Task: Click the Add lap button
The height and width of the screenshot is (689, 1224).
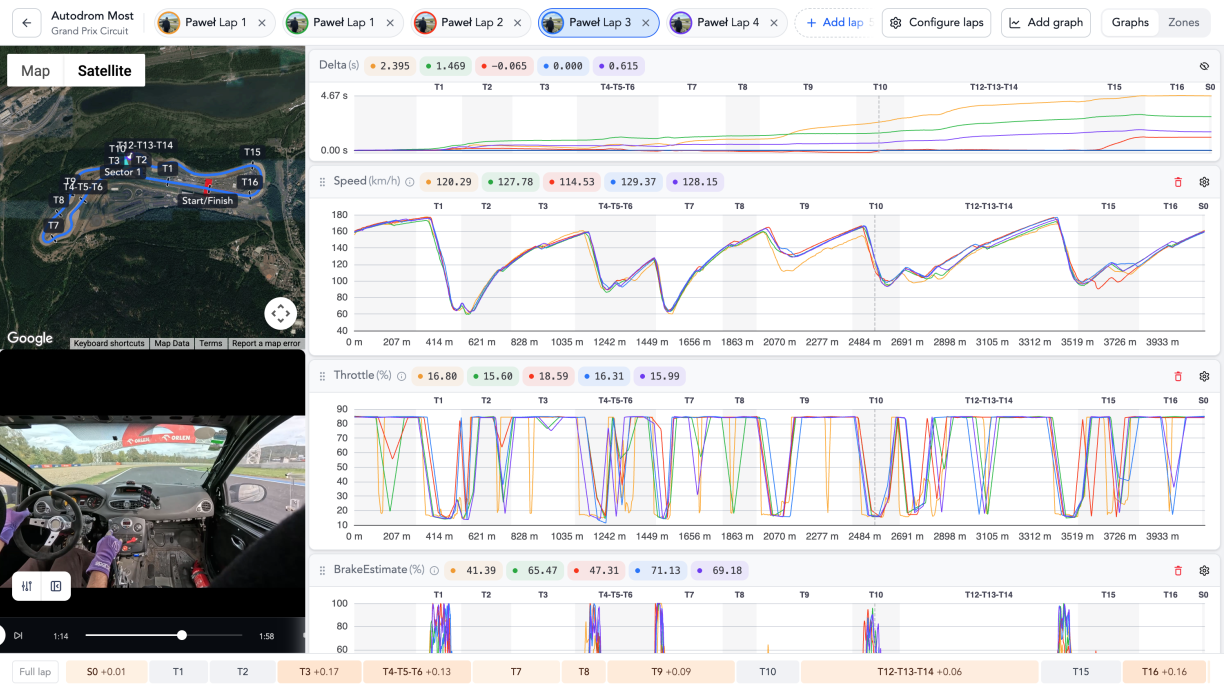Action: 834,22
